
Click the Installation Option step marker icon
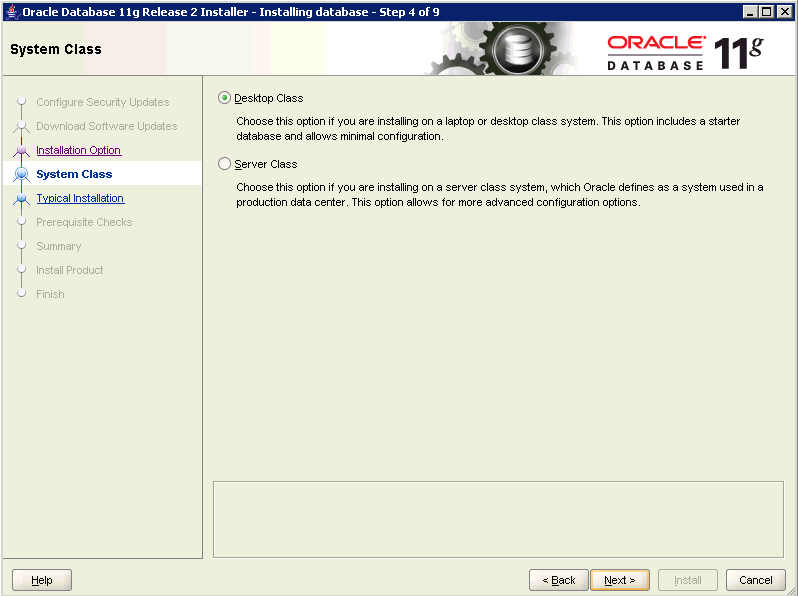point(22,151)
